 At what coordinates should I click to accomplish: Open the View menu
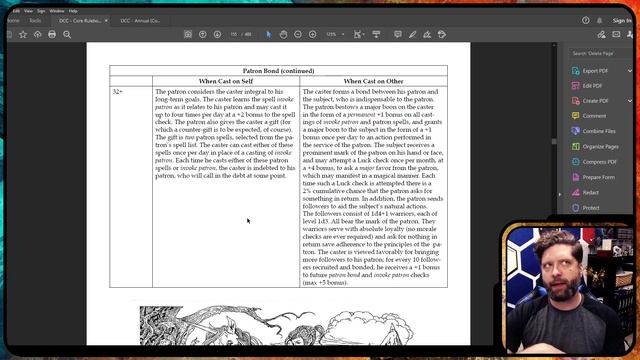pyautogui.click(x=28, y=11)
